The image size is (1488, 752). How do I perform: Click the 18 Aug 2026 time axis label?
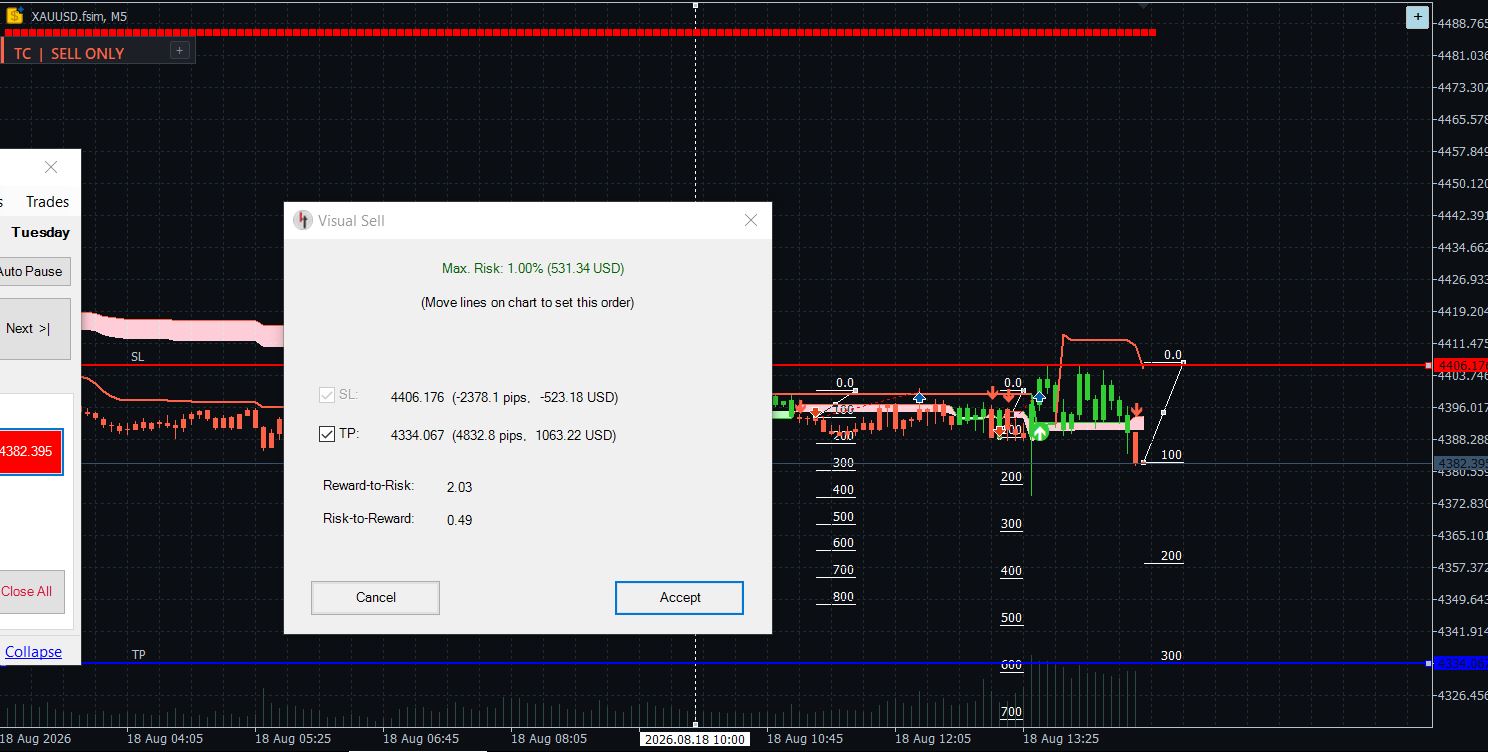coord(36,739)
